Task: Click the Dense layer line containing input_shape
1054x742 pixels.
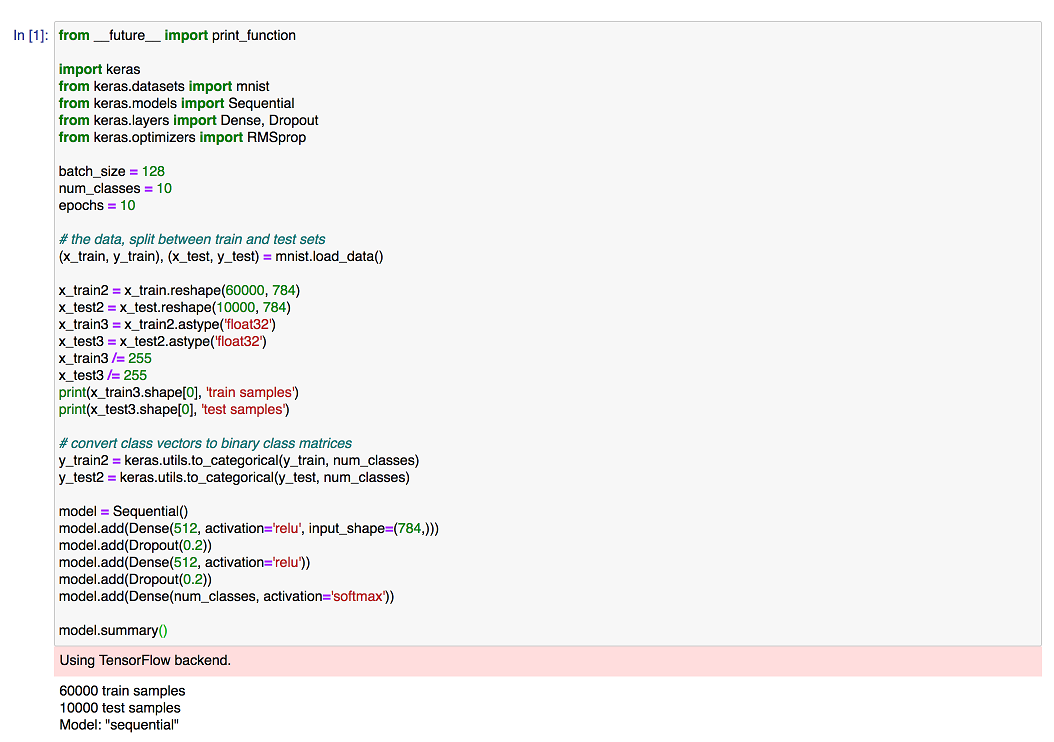Action: 249,529
